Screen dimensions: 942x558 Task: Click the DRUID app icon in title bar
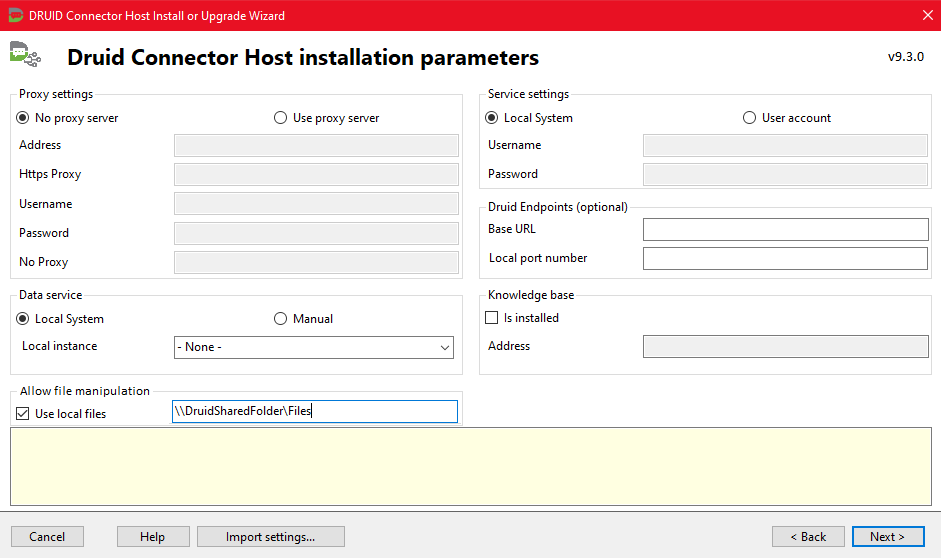click(x=16, y=15)
